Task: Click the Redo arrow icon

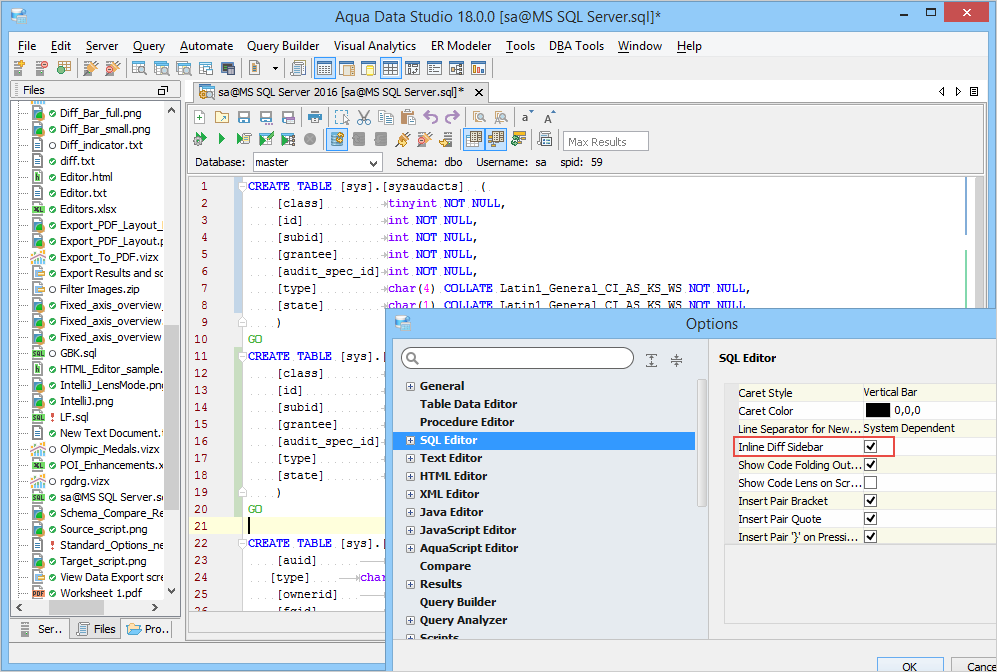Action: (x=452, y=117)
